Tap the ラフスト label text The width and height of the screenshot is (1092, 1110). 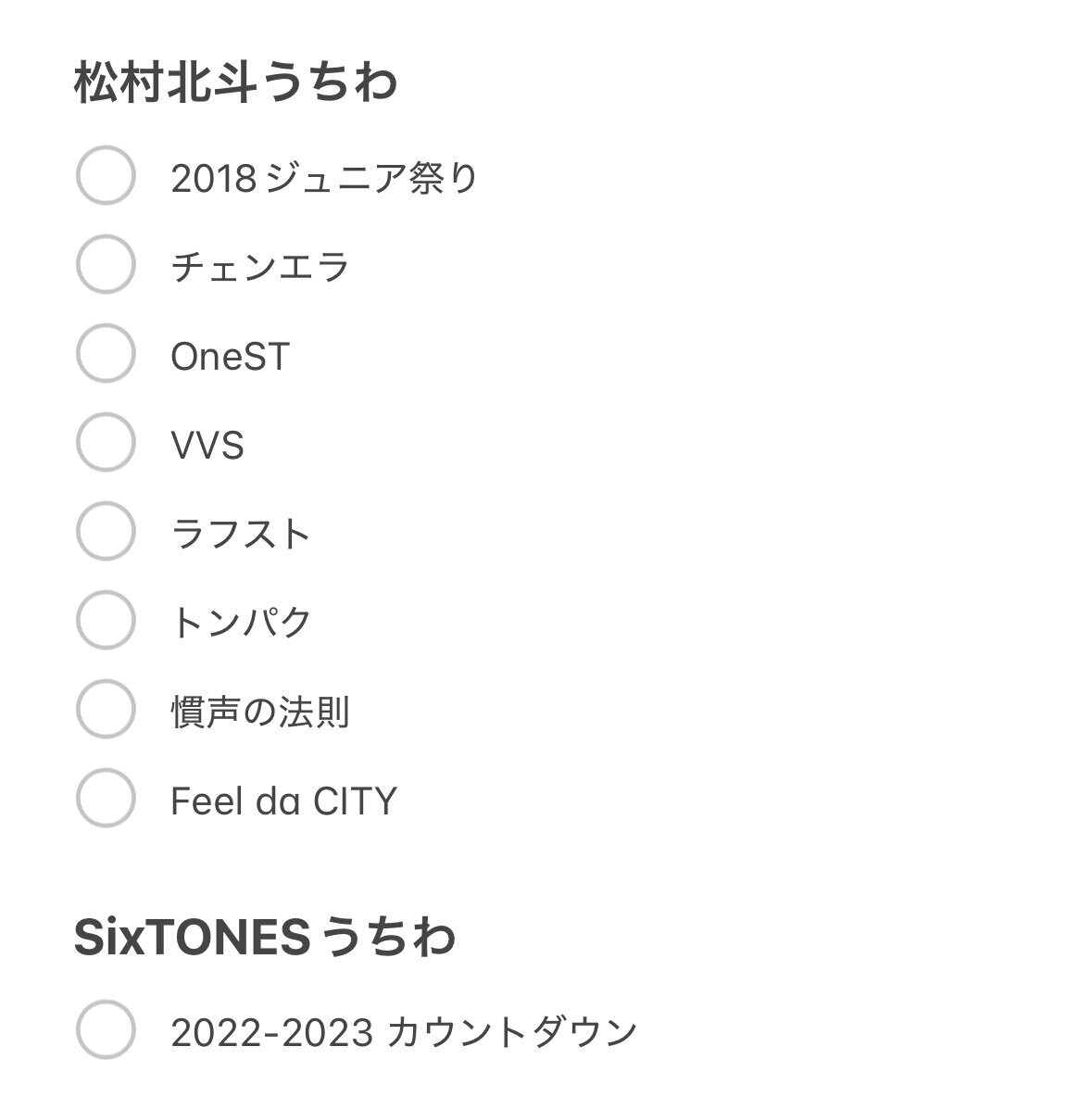point(241,534)
